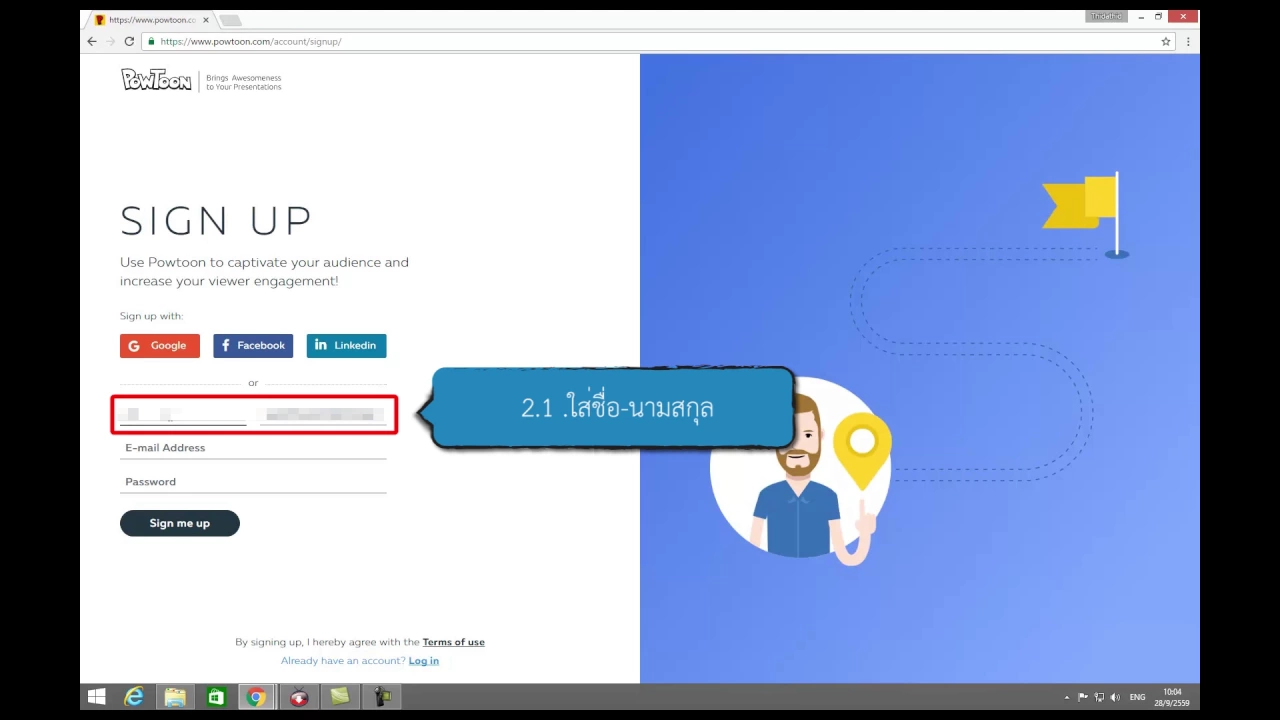Click the Google 'G' icon
The width and height of the screenshot is (1280, 720).
(134, 346)
